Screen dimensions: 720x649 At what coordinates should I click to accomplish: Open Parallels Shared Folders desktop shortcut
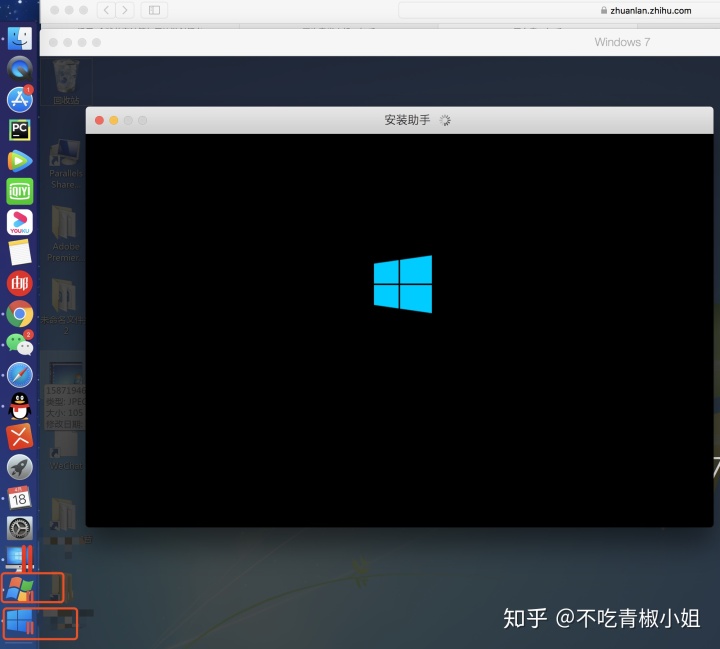click(x=66, y=164)
